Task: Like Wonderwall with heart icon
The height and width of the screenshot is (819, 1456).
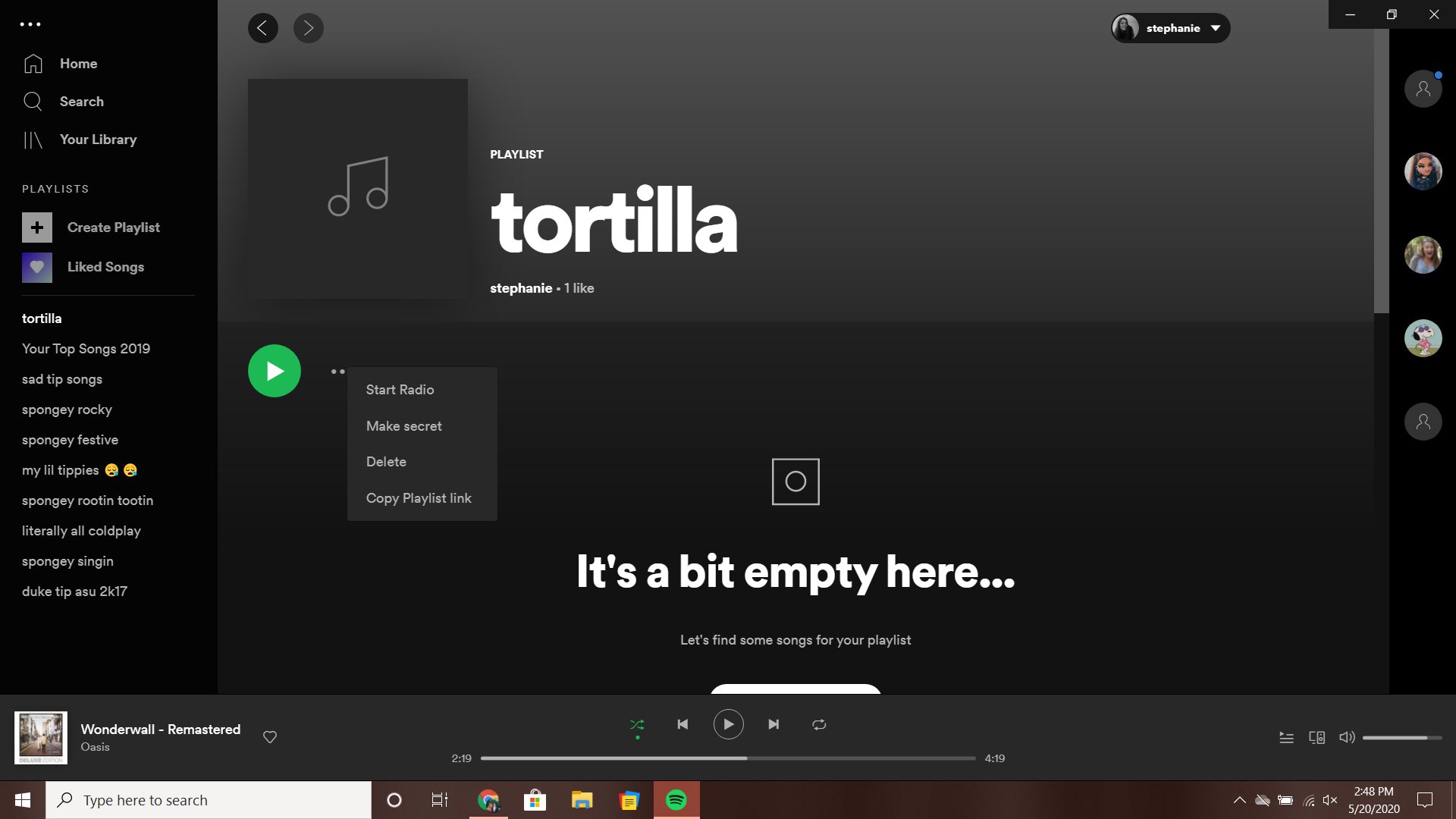Action: 270,737
